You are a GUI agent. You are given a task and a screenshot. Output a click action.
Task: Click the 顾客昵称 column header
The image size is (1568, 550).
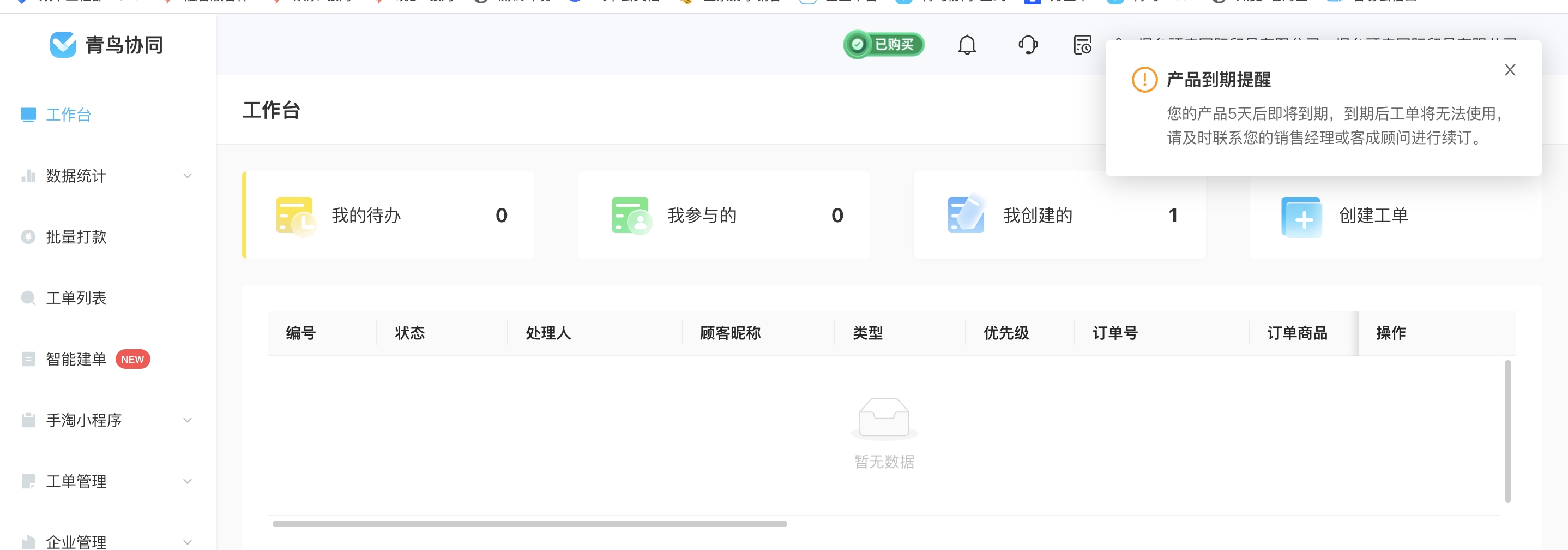730,333
